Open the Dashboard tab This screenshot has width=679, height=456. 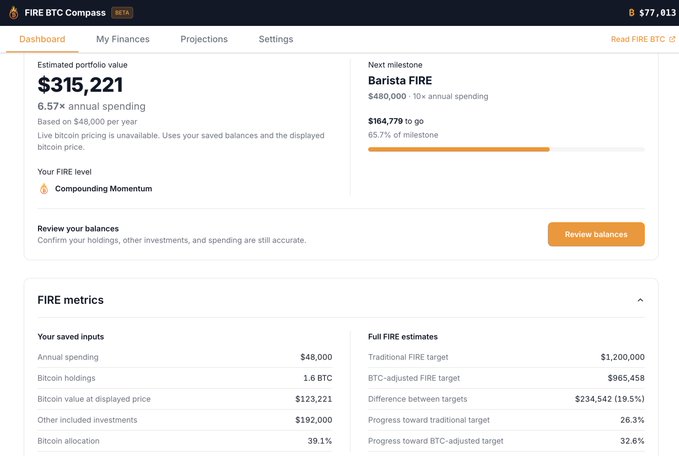(42, 39)
